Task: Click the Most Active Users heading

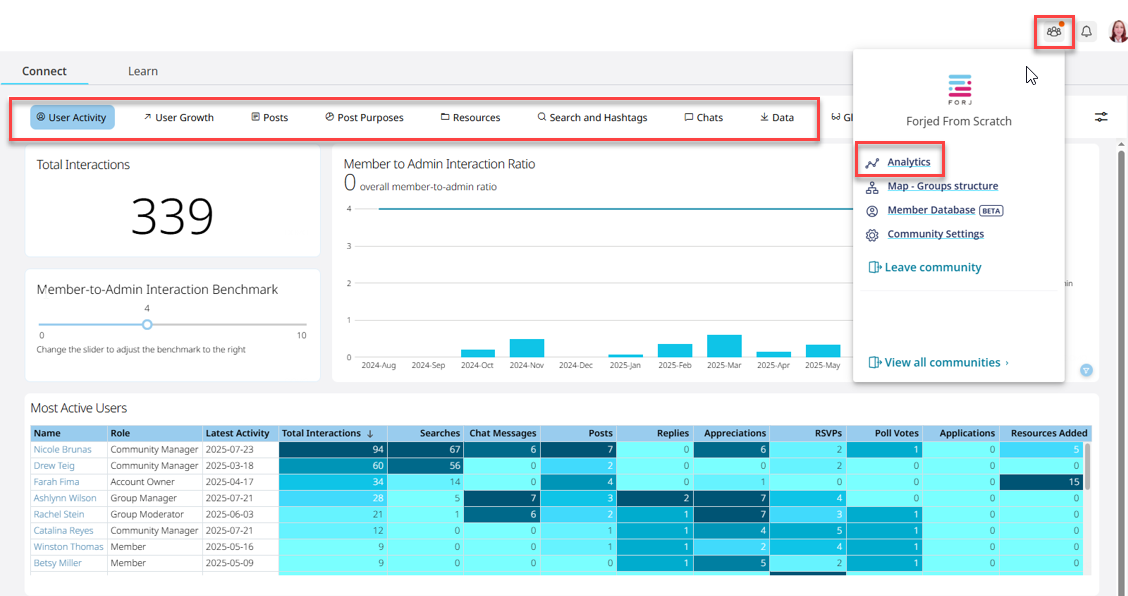Action: (x=78, y=408)
